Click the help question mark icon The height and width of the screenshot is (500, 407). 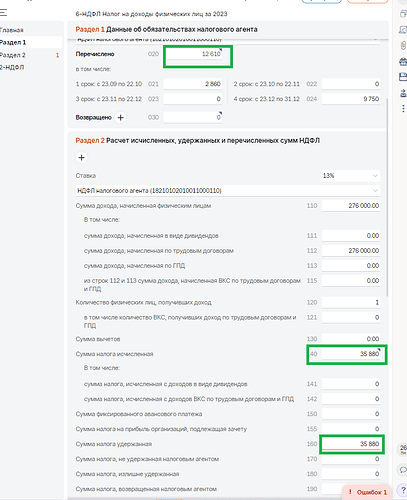(x=403, y=490)
